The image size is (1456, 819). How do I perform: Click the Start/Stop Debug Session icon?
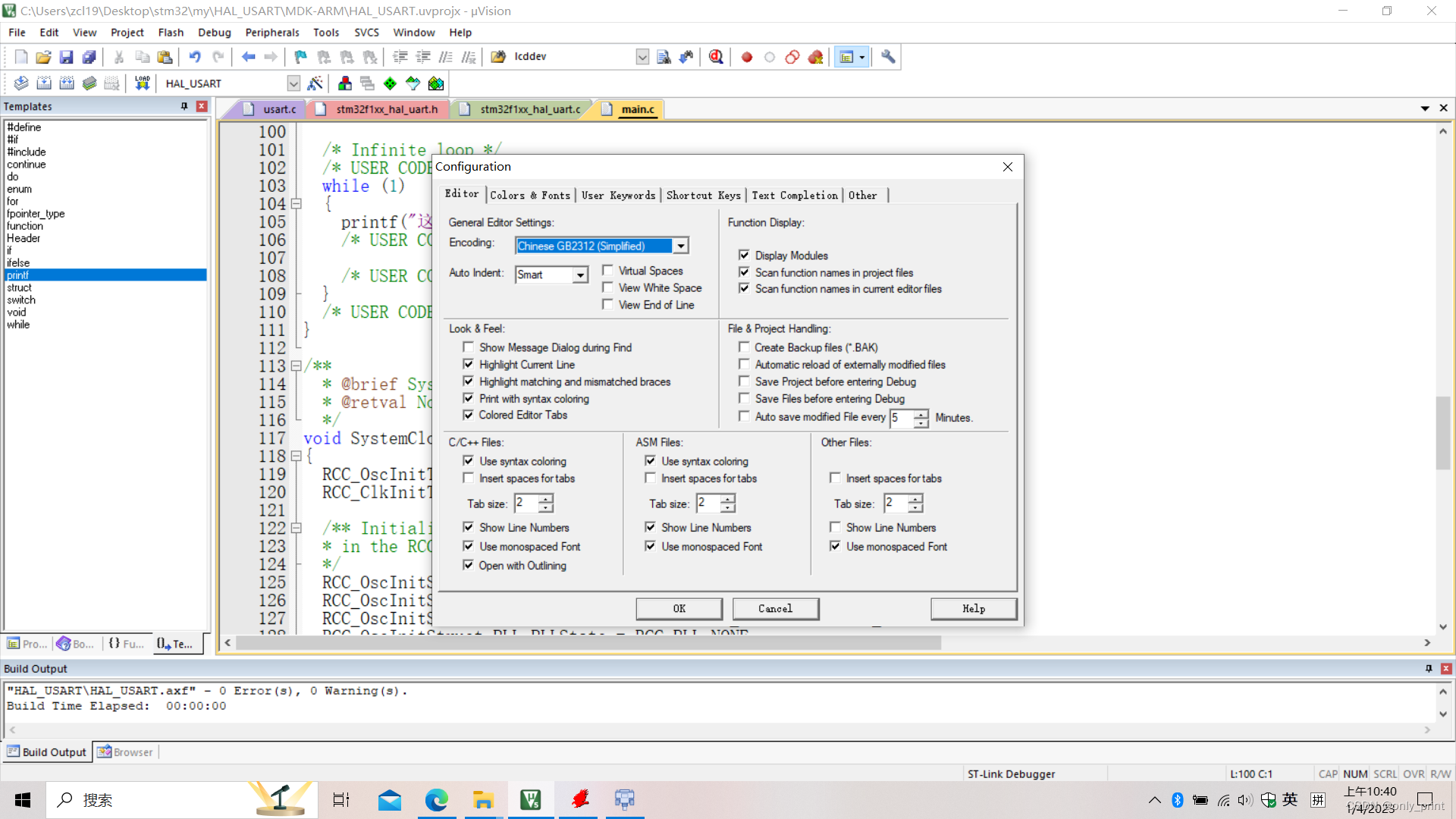716,57
